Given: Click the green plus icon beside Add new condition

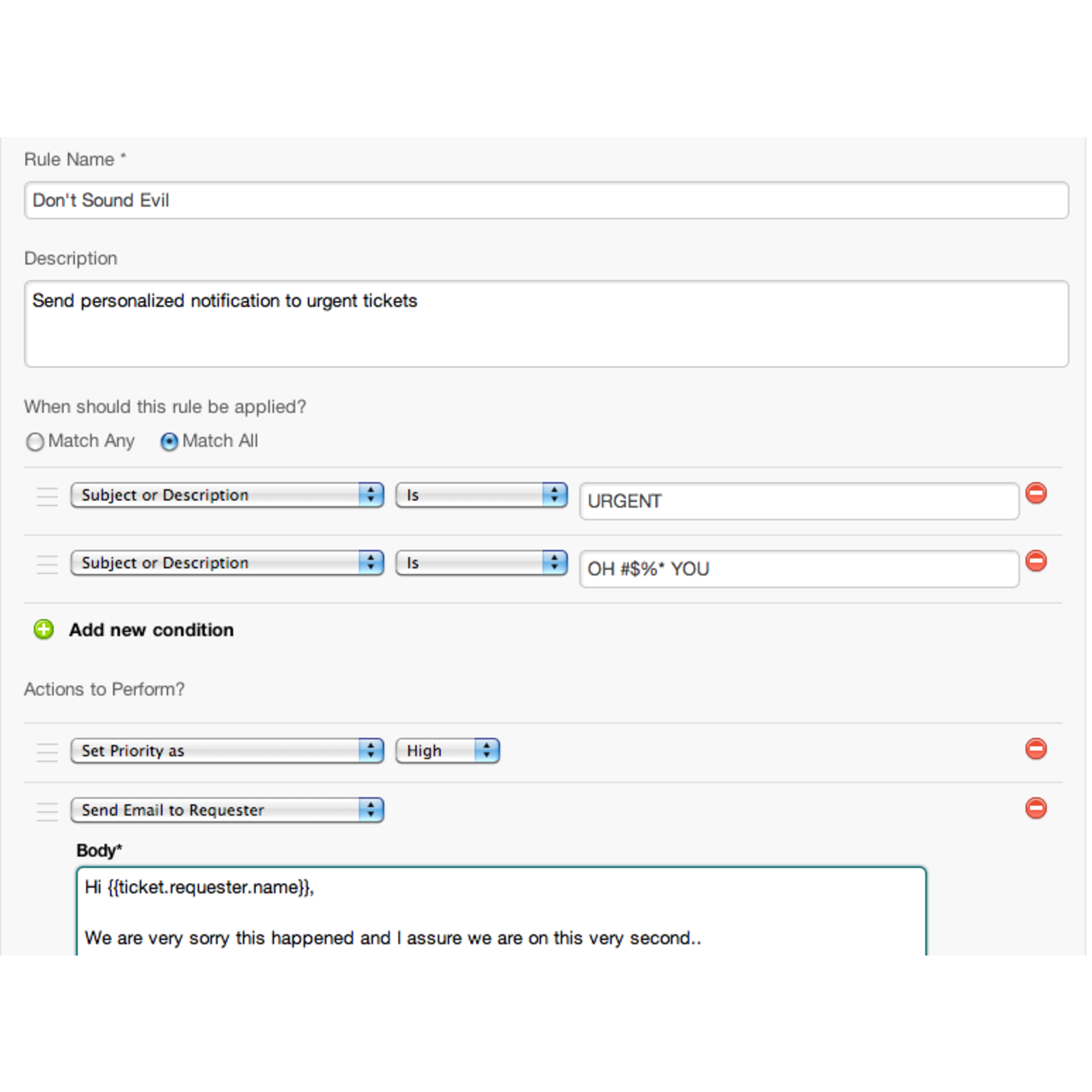Looking at the screenshot, I should click(43, 629).
